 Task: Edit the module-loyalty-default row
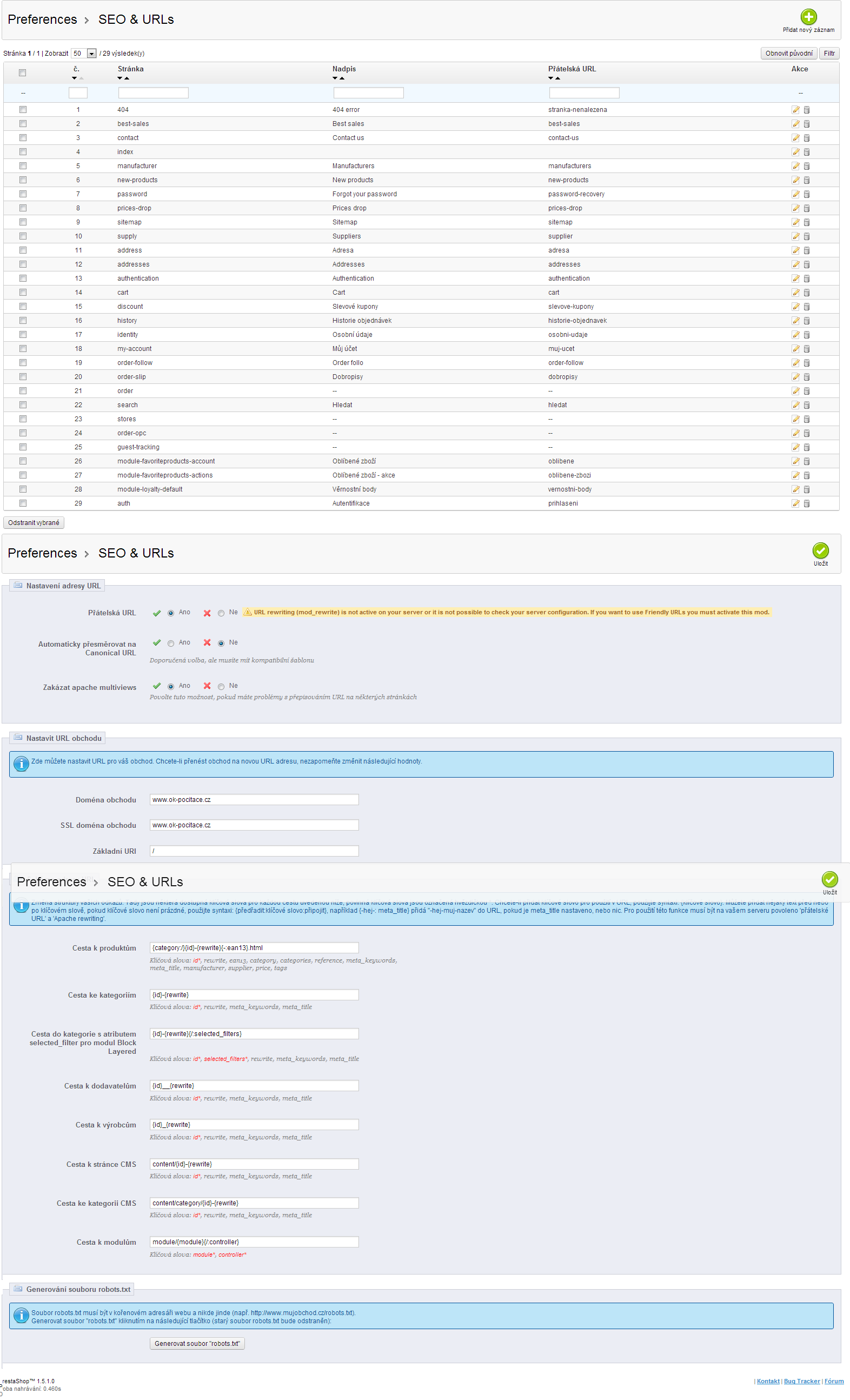[795, 489]
